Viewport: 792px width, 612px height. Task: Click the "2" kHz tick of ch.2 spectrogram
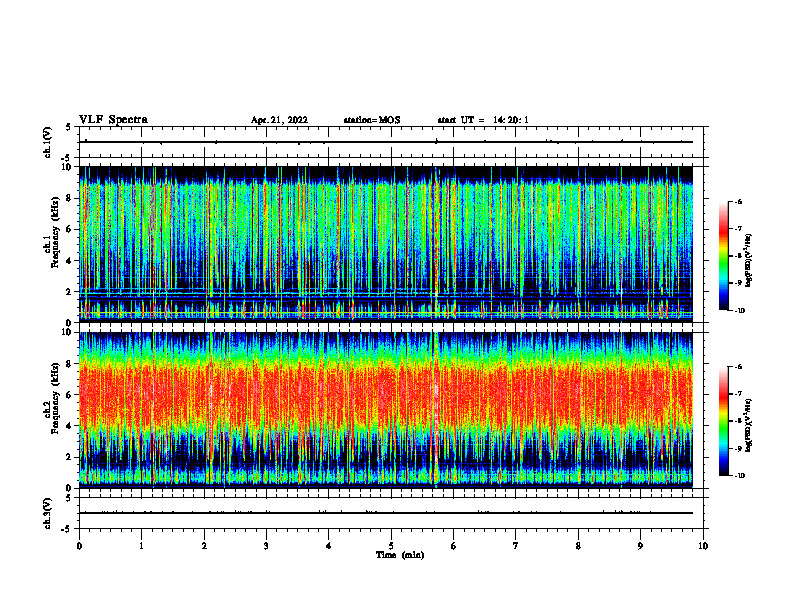coord(70,457)
